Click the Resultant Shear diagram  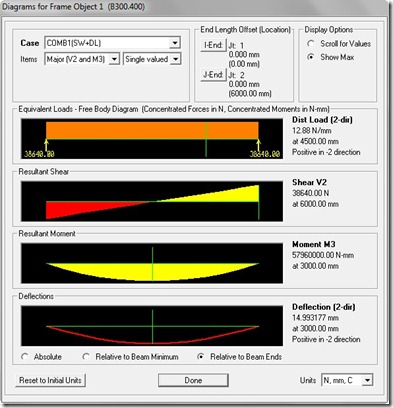point(152,201)
